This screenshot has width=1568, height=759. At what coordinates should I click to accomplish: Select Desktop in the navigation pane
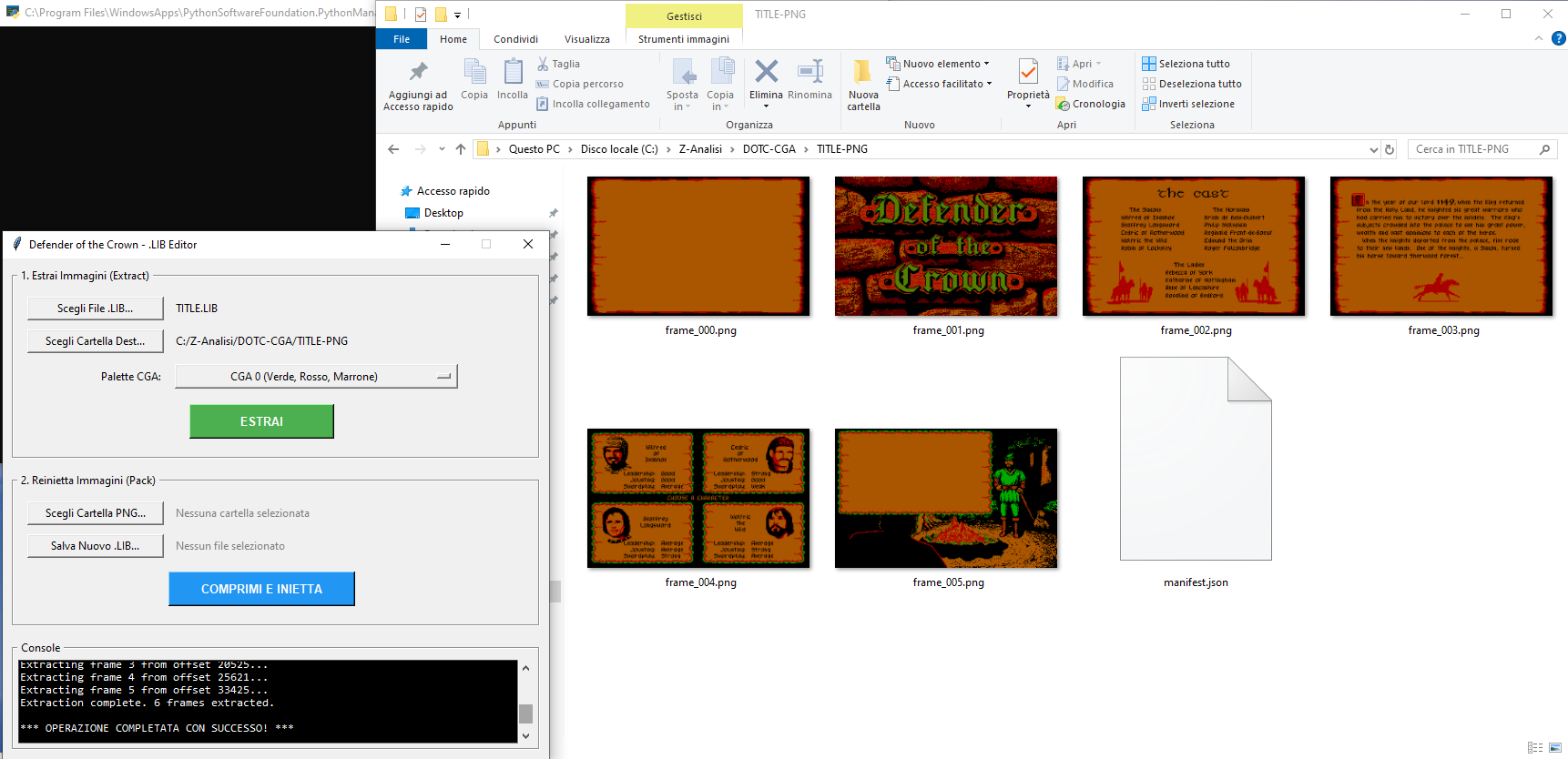click(x=443, y=213)
